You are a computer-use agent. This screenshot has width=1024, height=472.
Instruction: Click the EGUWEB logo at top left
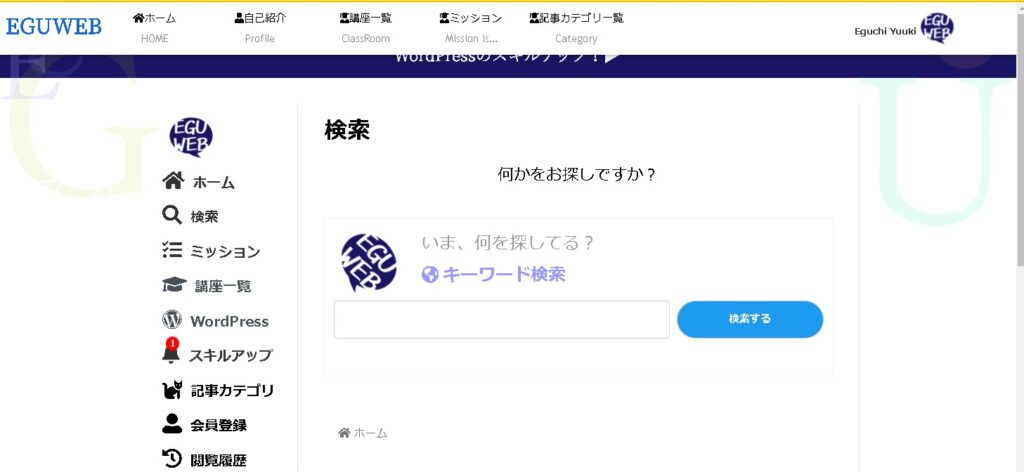pyautogui.click(x=54, y=27)
